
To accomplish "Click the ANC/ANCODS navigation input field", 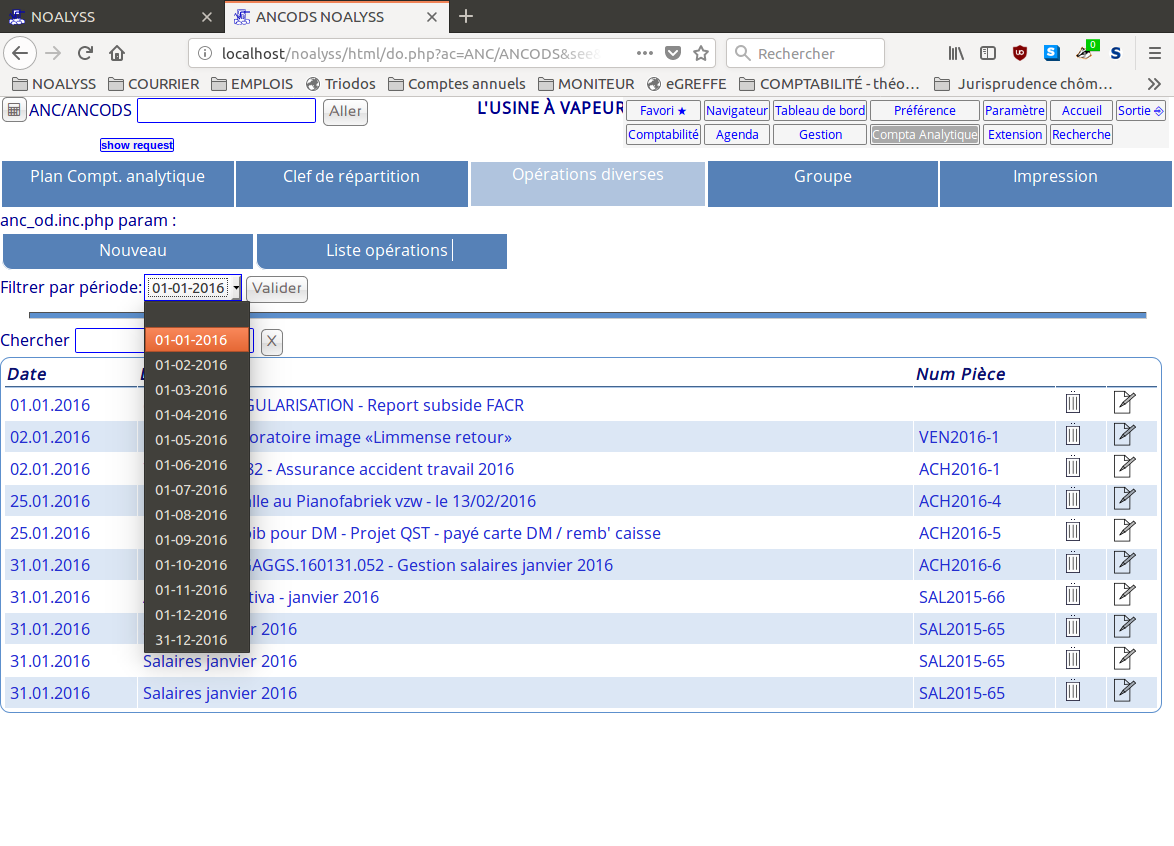I will (x=226, y=111).
